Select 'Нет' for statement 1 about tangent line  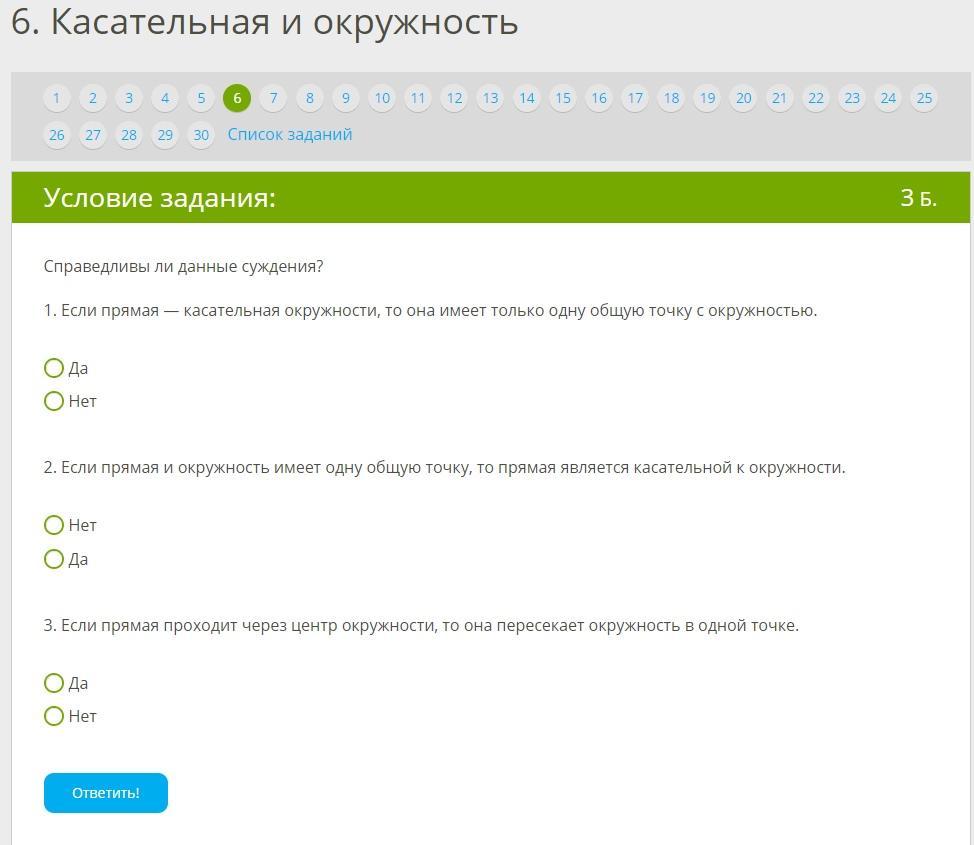pyautogui.click(x=54, y=401)
